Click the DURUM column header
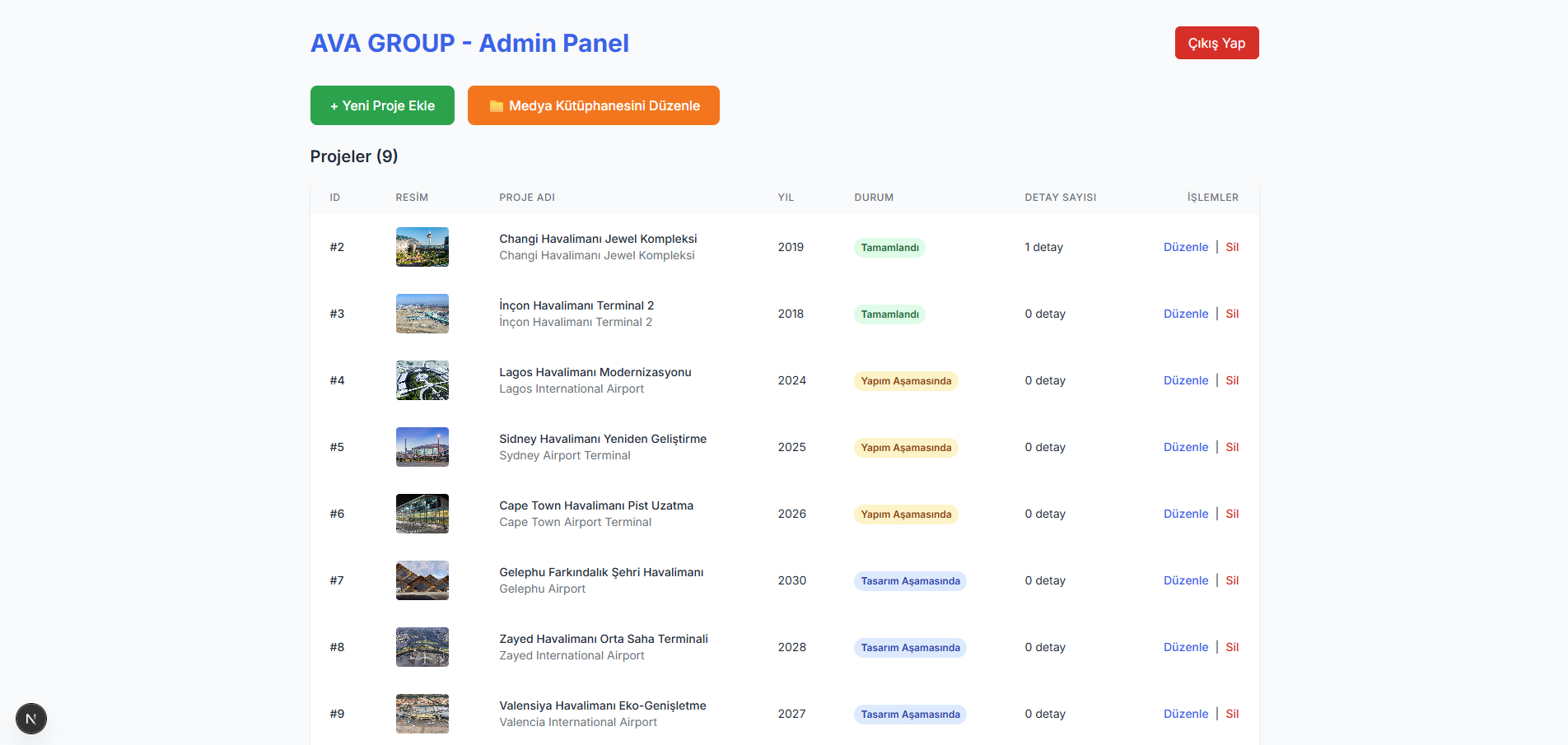 click(874, 198)
